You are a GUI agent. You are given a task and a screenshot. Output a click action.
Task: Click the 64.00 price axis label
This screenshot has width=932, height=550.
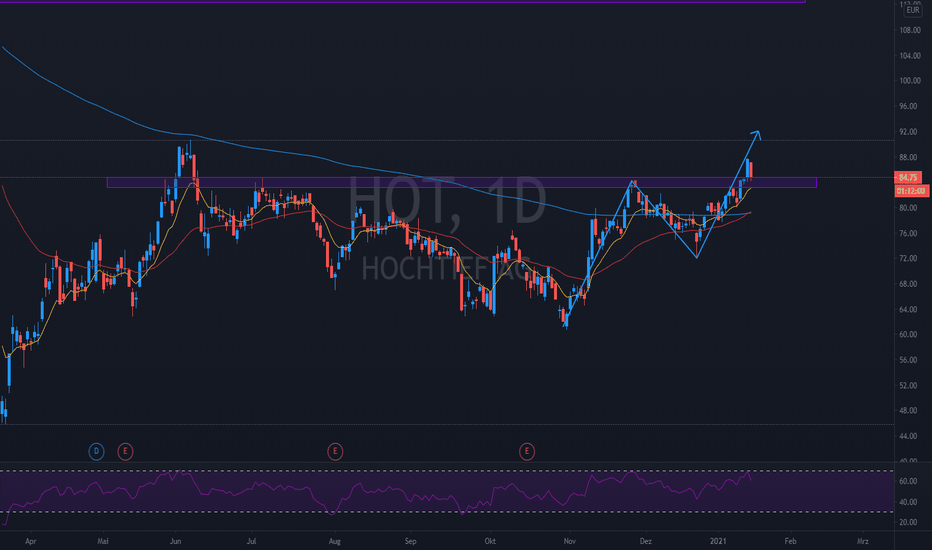pos(908,310)
